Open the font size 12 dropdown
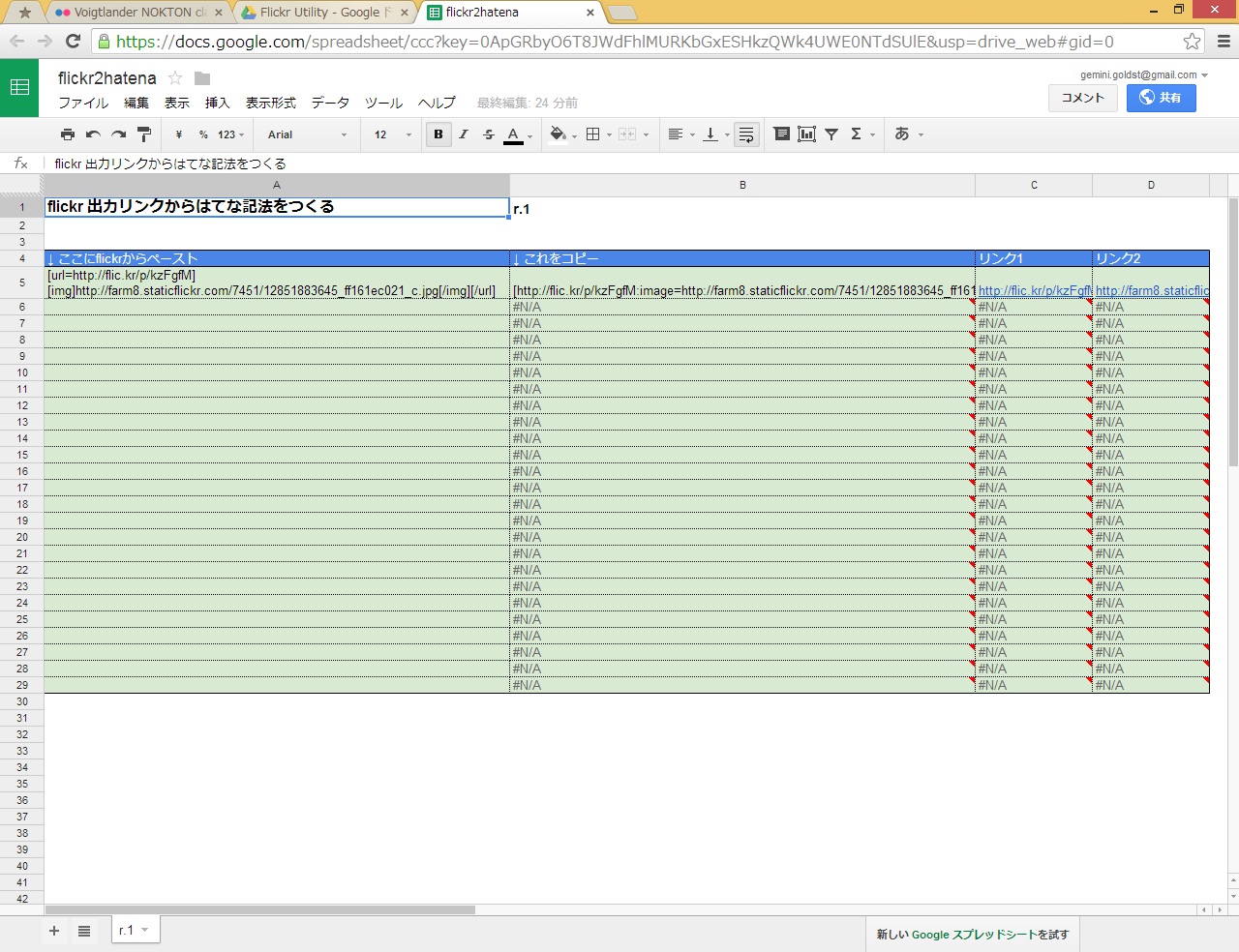This screenshot has width=1239, height=952. point(392,134)
